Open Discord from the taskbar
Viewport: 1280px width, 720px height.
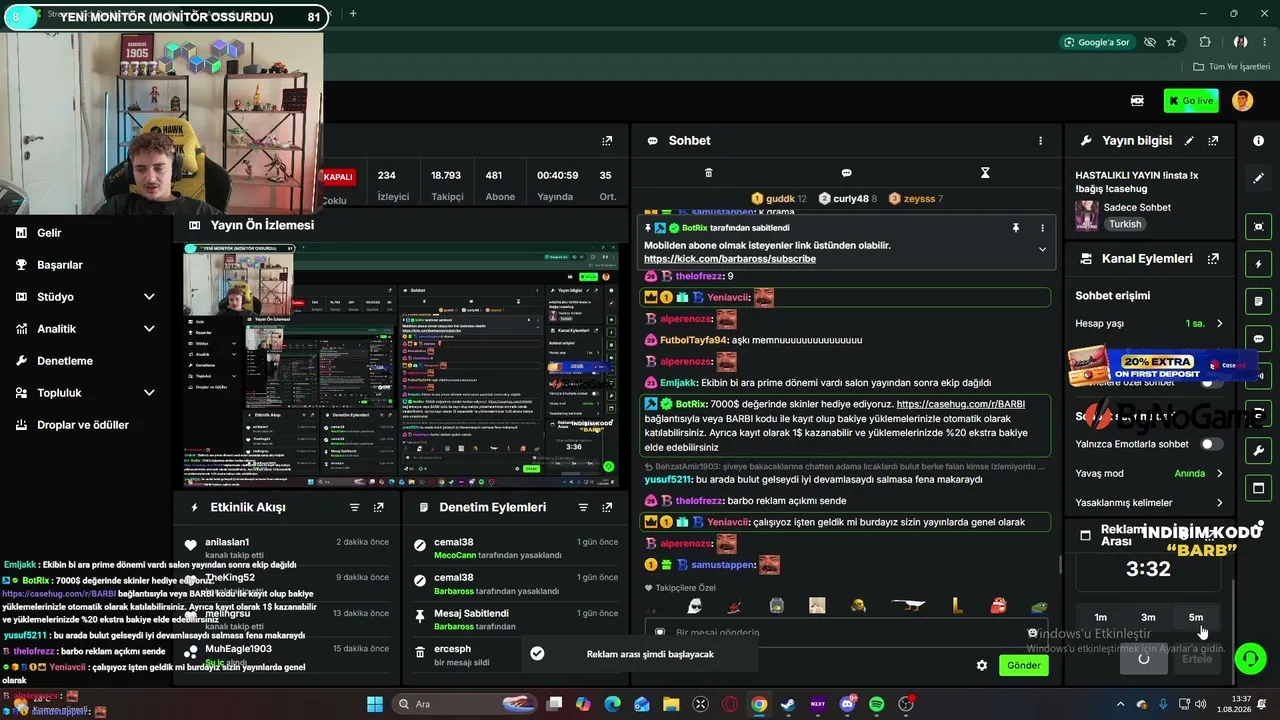[x=848, y=704]
